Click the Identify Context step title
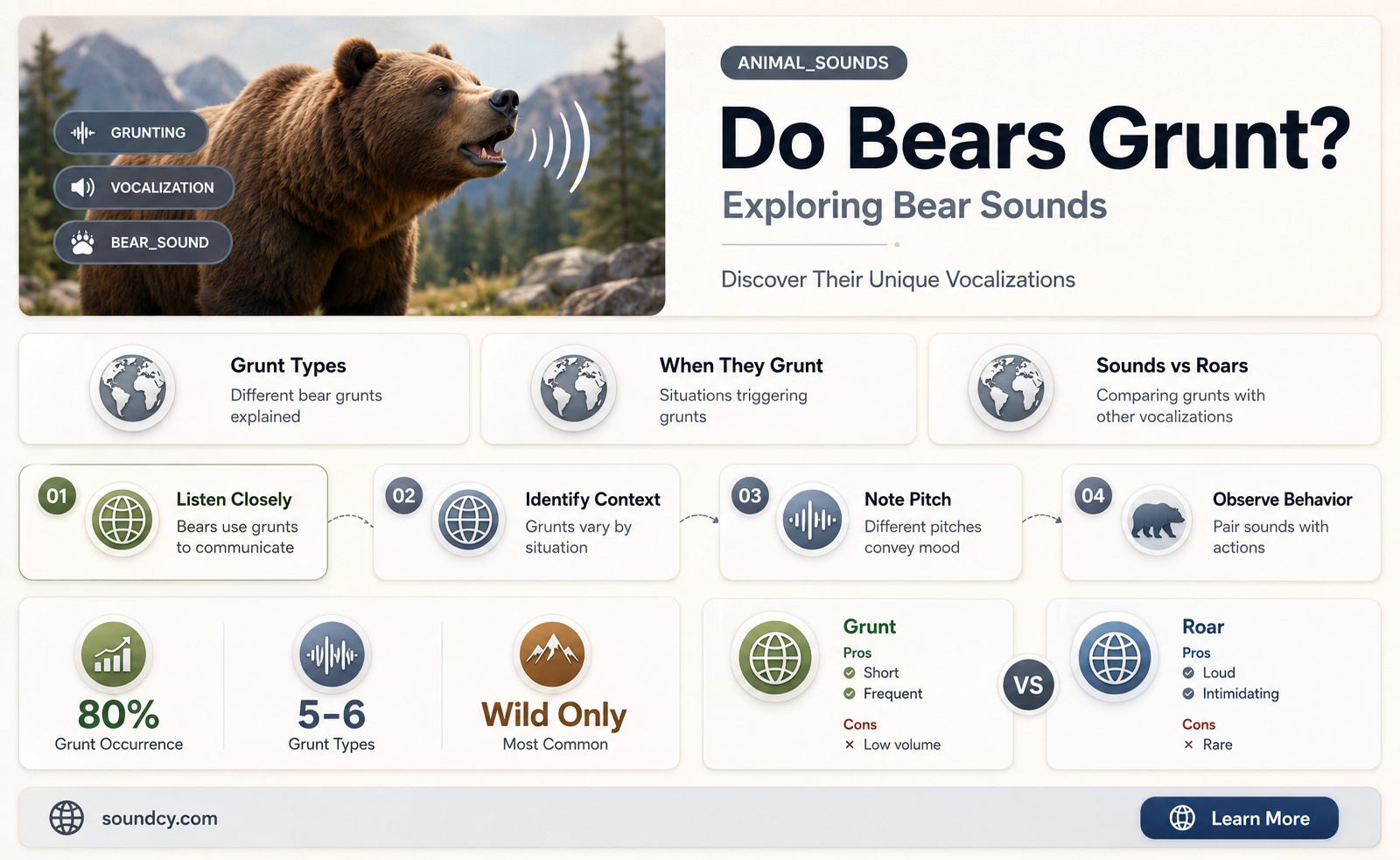 point(592,500)
